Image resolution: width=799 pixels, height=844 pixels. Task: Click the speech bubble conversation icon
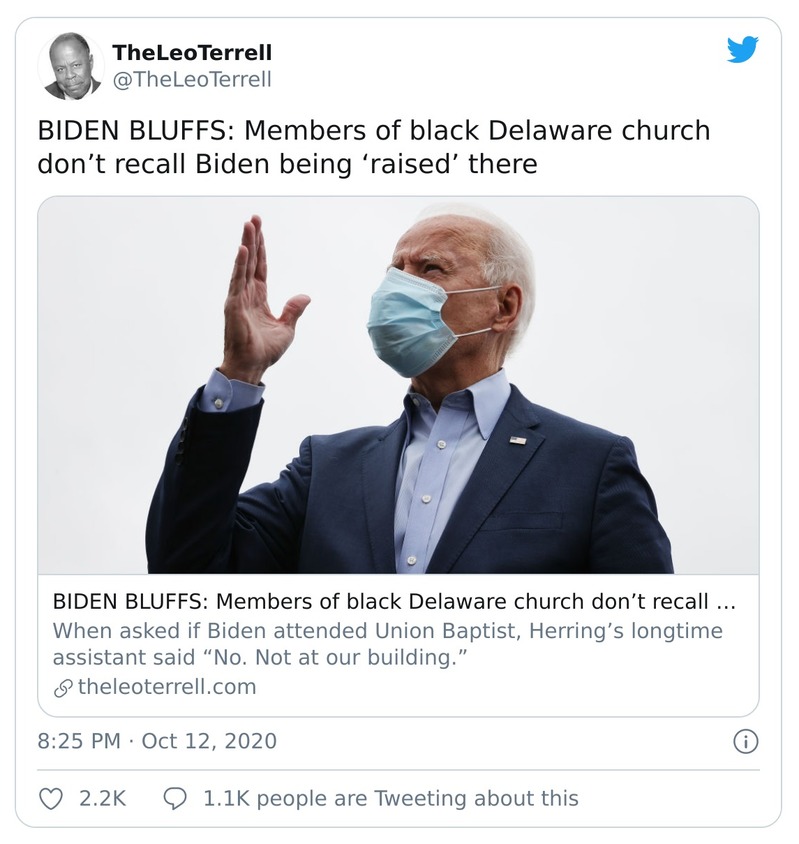coord(177,796)
